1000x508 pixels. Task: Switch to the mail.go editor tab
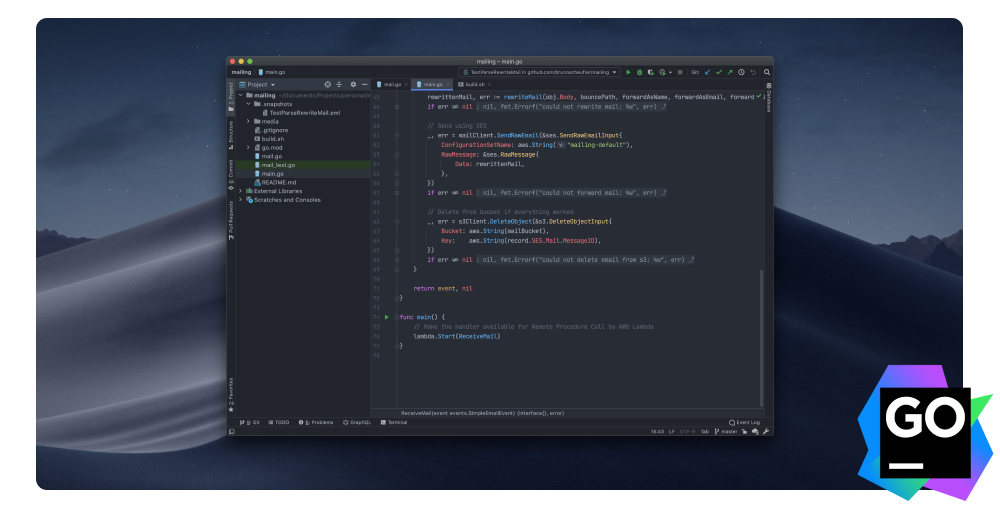point(389,84)
